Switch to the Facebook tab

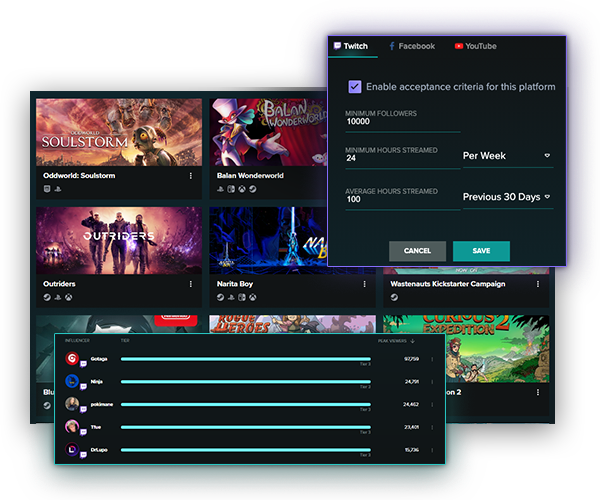coord(412,46)
